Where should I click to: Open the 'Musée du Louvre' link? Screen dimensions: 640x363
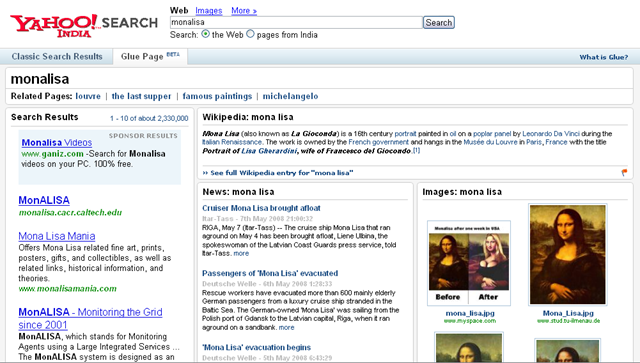point(490,142)
